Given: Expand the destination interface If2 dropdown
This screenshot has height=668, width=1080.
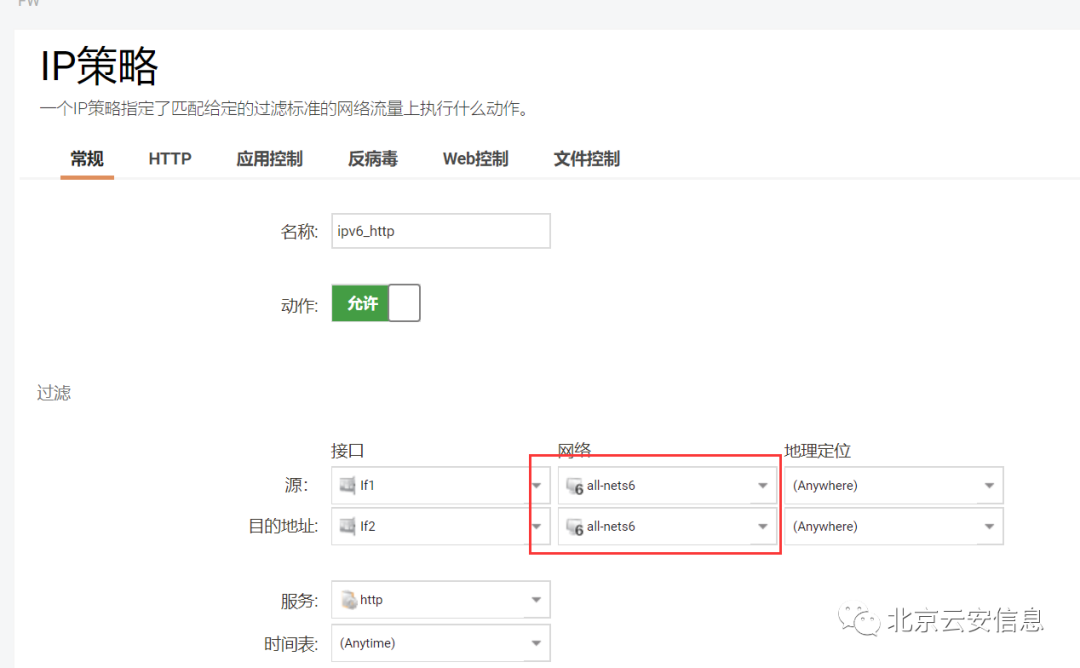Looking at the screenshot, I should (536, 526).
